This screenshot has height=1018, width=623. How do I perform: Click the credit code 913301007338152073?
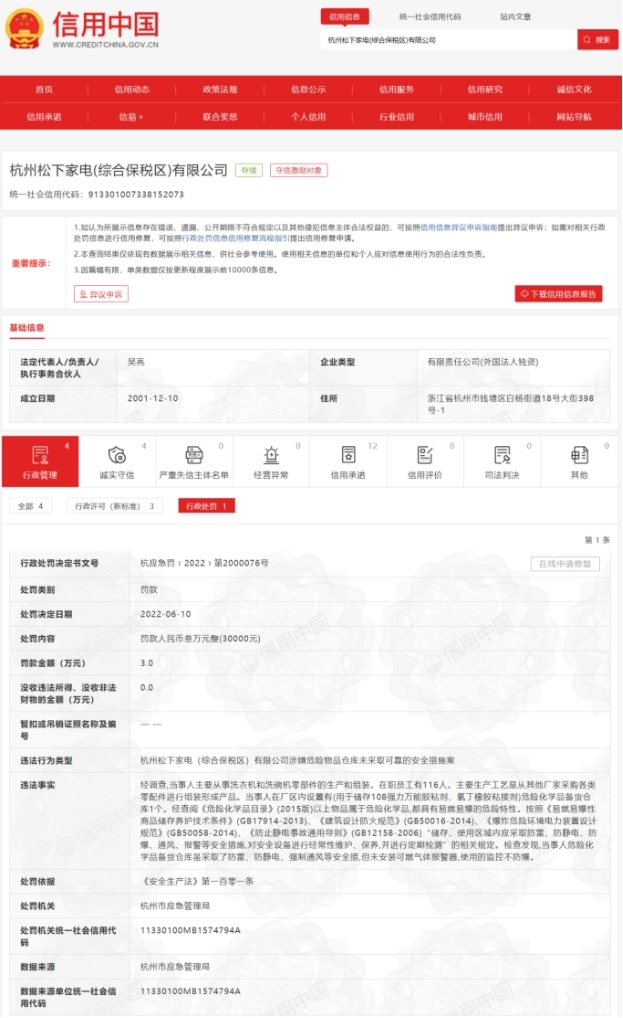click(136, 194)
